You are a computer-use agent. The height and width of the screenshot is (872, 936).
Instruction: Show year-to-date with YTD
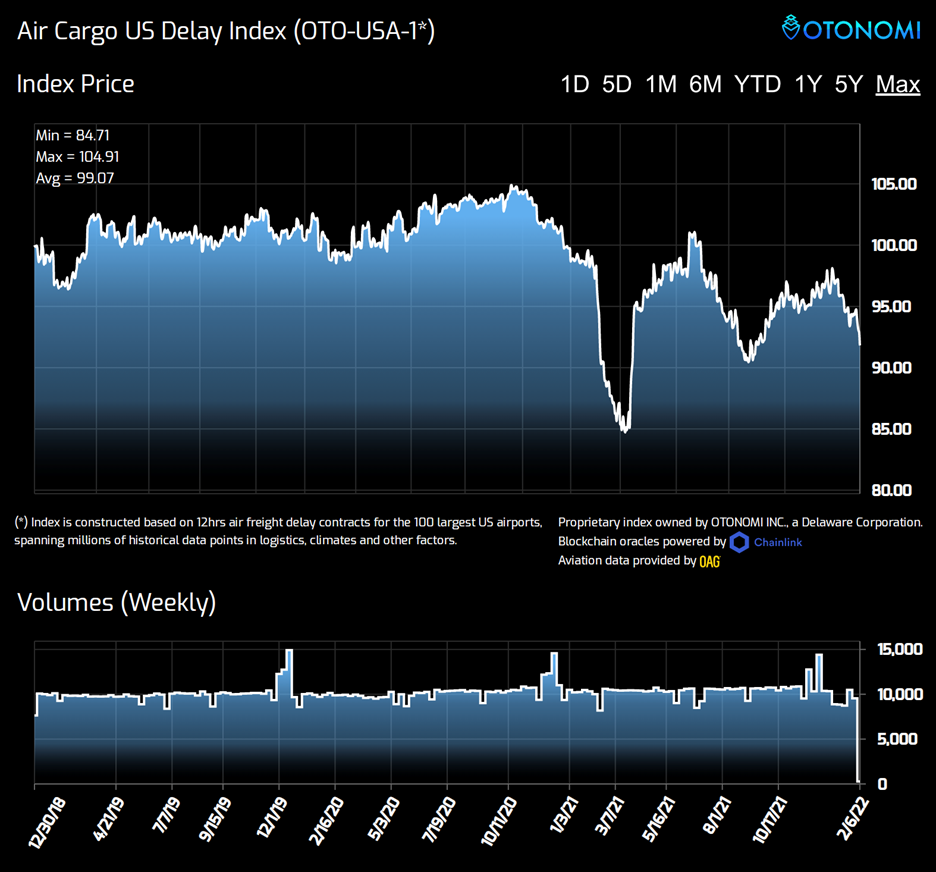point(757,84)
